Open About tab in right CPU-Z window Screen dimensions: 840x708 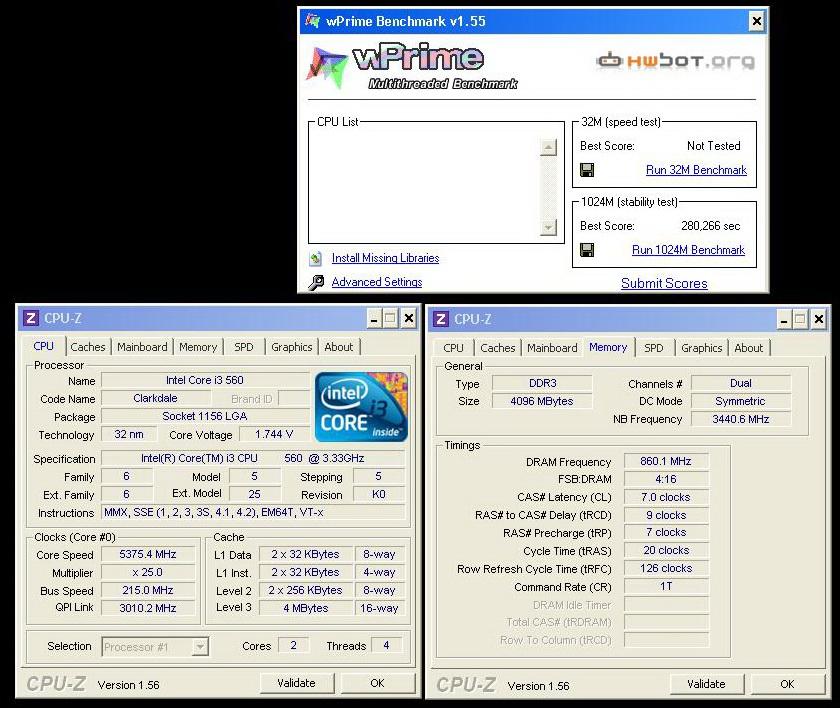tap(748, 348)
